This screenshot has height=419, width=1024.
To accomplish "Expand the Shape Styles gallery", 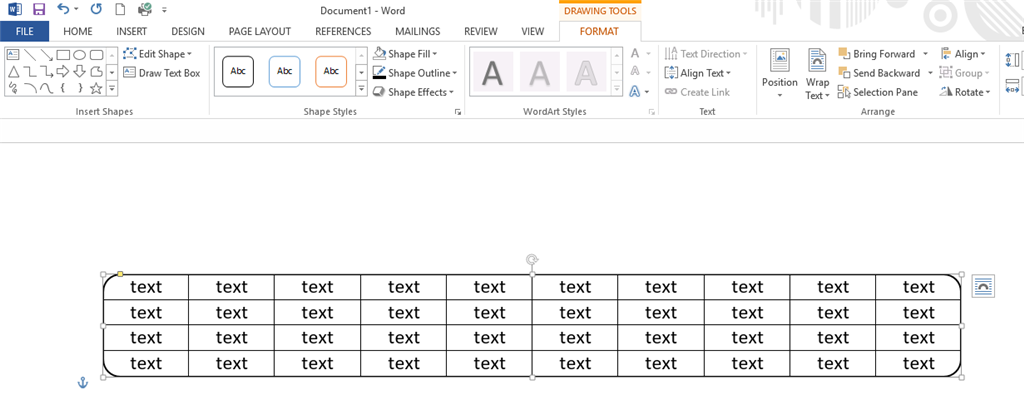I will click(x=361, y=88).
